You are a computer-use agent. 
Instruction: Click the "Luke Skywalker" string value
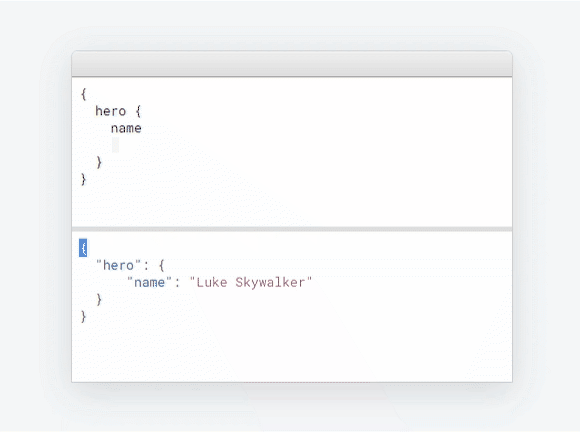pos(251,283)
